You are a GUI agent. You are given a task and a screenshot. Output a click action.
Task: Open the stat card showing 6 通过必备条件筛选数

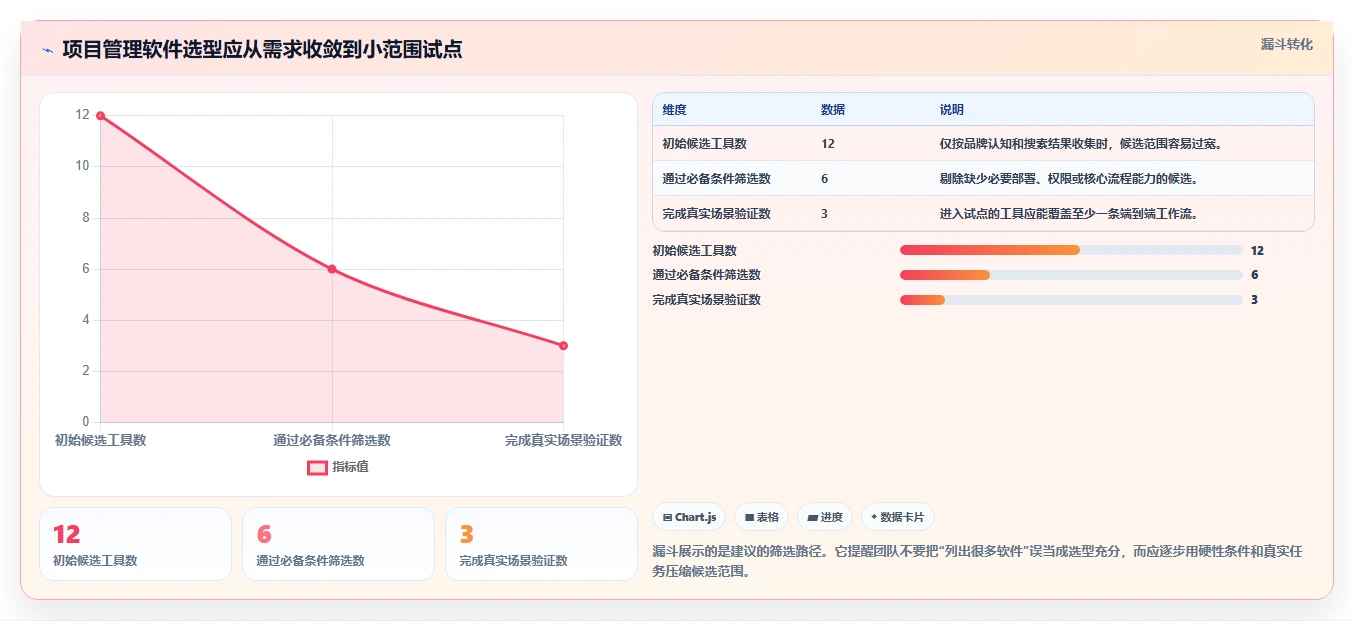(x=338, y=544)
